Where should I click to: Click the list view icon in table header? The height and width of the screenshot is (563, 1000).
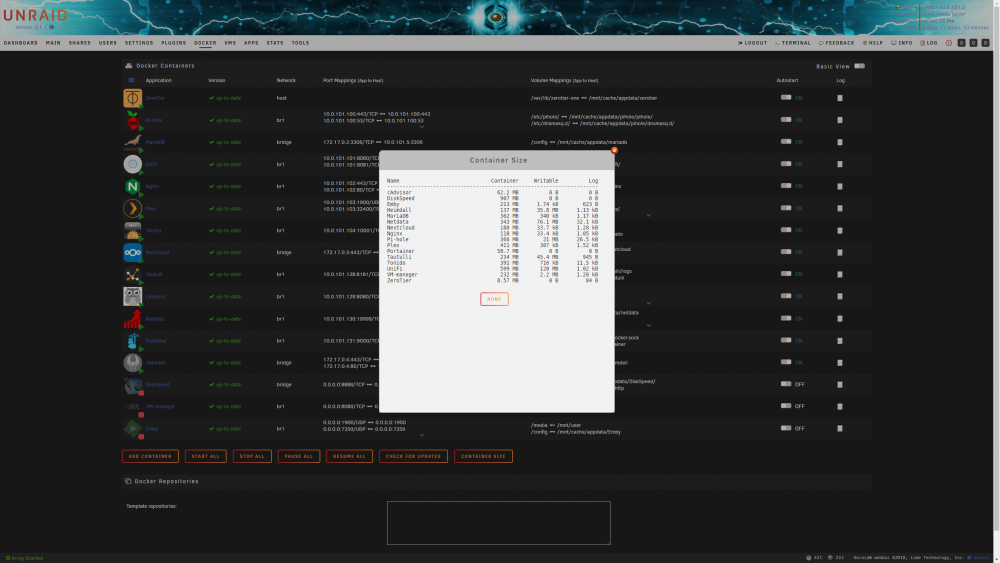[x=131, y=80]
